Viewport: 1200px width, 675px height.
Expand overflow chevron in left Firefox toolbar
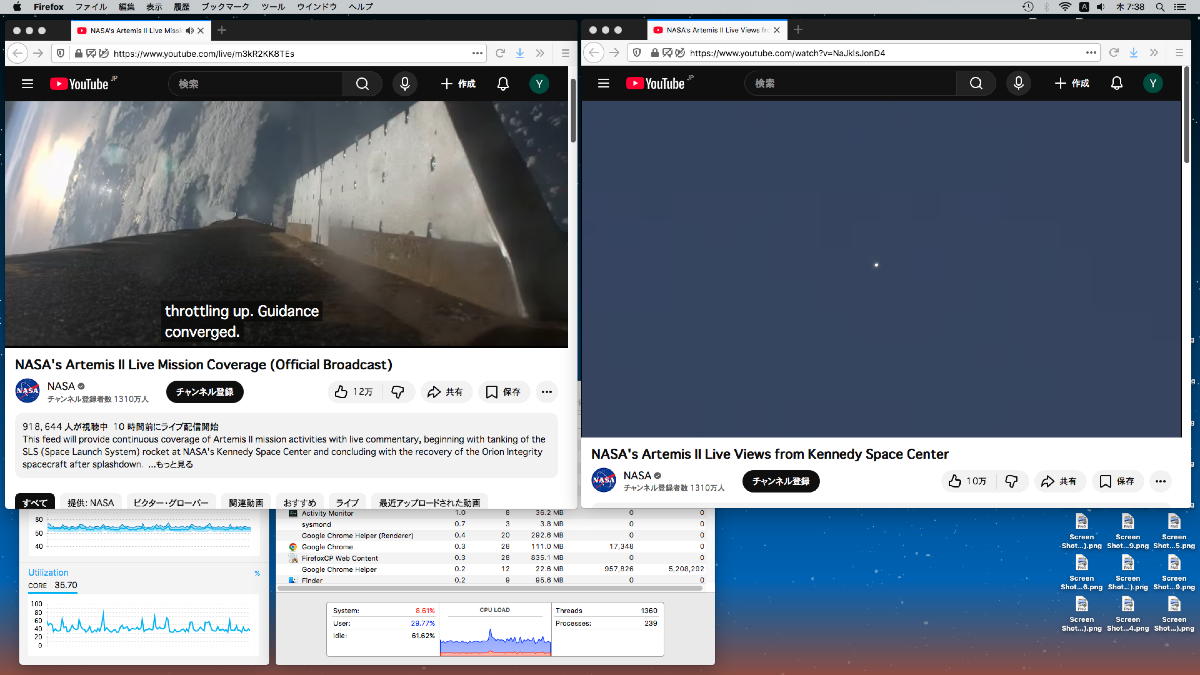click(540, 53)
